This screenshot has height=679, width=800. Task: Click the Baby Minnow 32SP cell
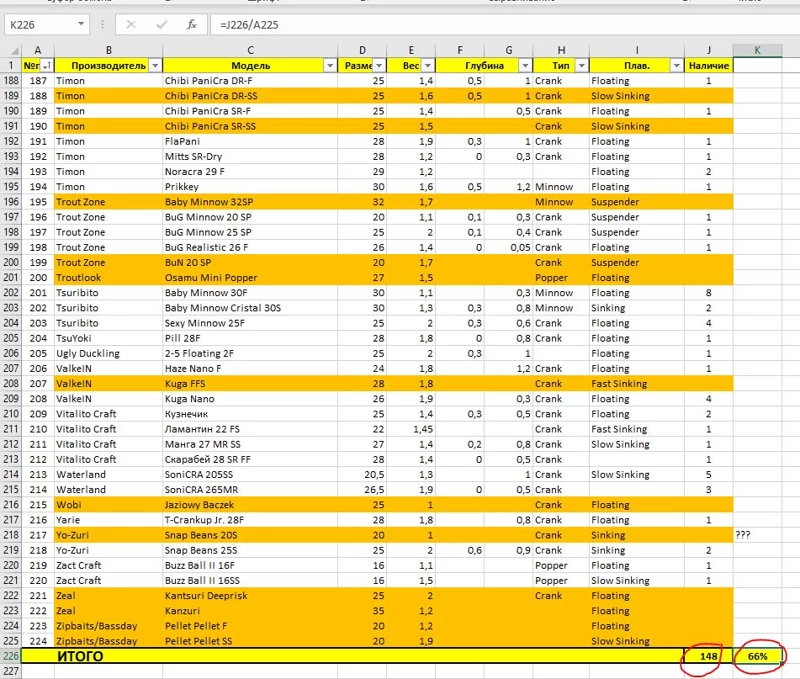[x=250, y=202]
